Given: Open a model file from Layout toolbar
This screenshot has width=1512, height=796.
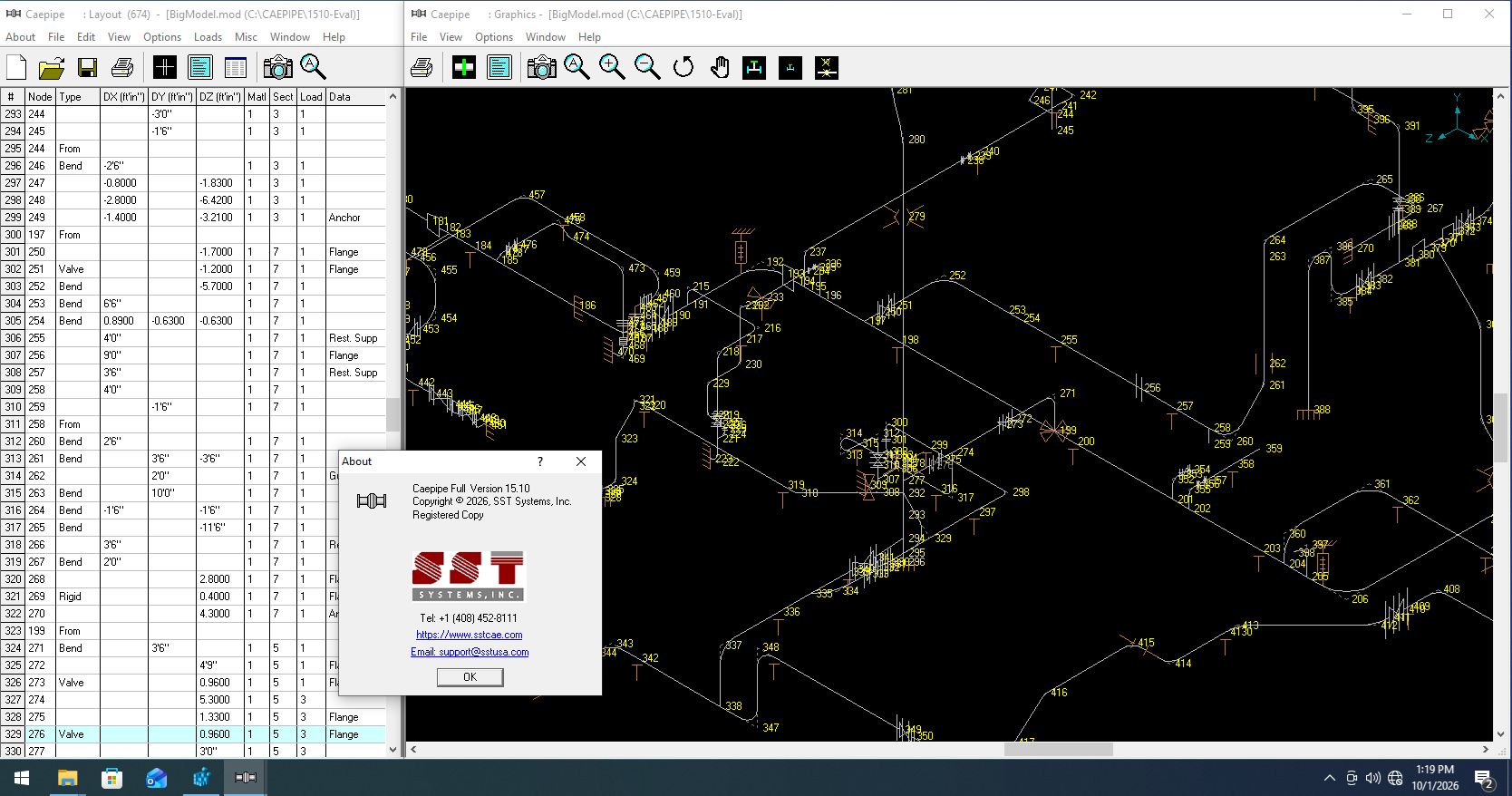Looking at the screenshot, I should click(52, 67).
